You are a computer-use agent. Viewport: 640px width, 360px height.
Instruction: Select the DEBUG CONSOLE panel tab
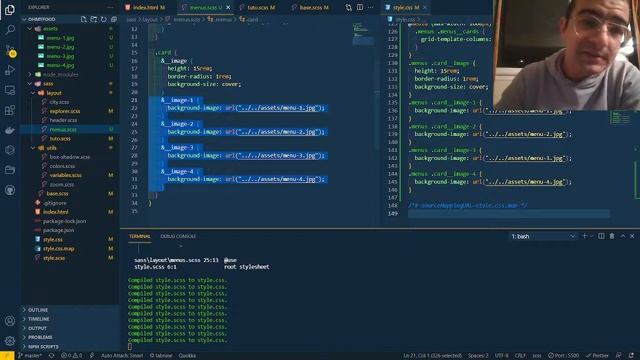(178, 236)
